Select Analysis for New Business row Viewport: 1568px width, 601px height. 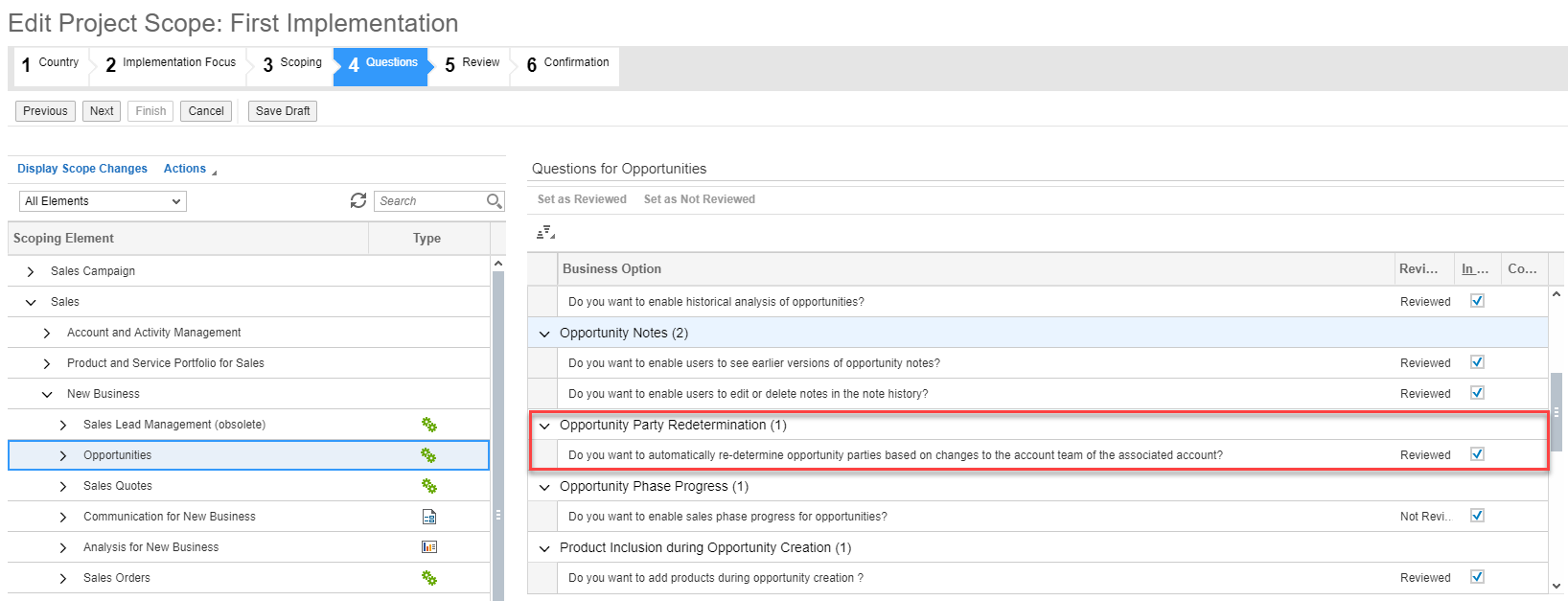(x=248, y=547)
